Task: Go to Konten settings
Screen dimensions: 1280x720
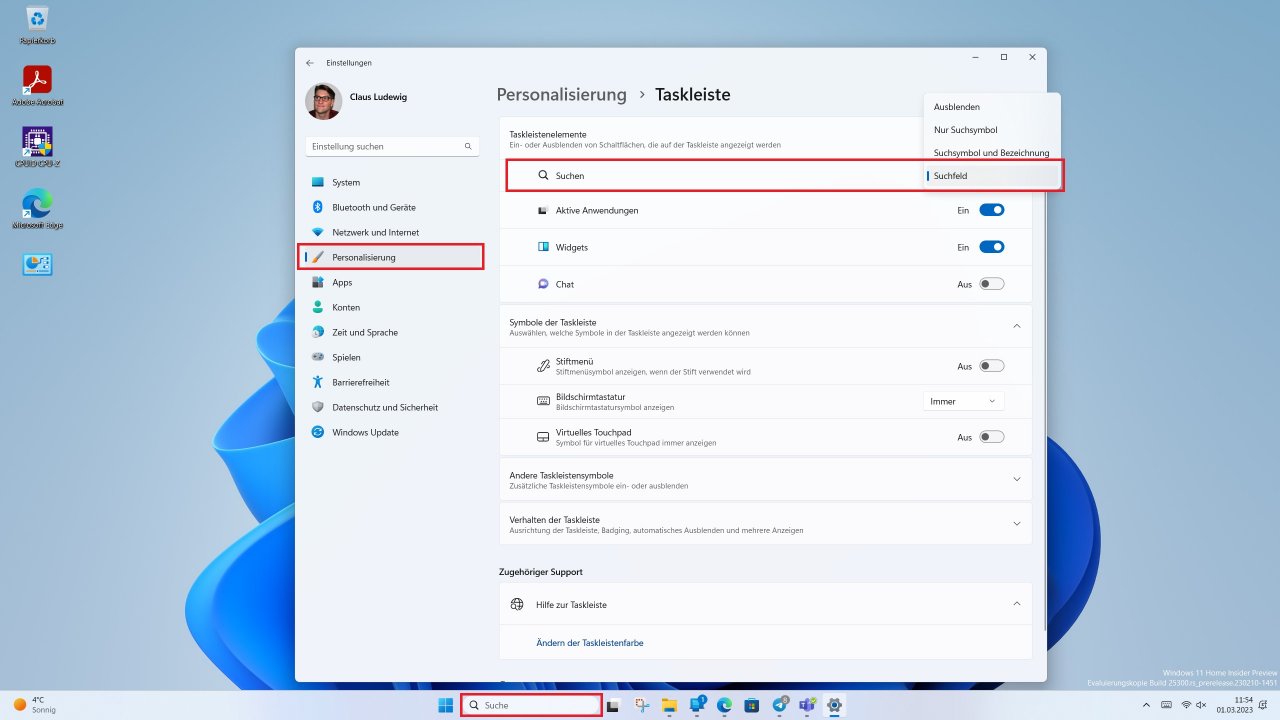Action: [x=392, y=307]
